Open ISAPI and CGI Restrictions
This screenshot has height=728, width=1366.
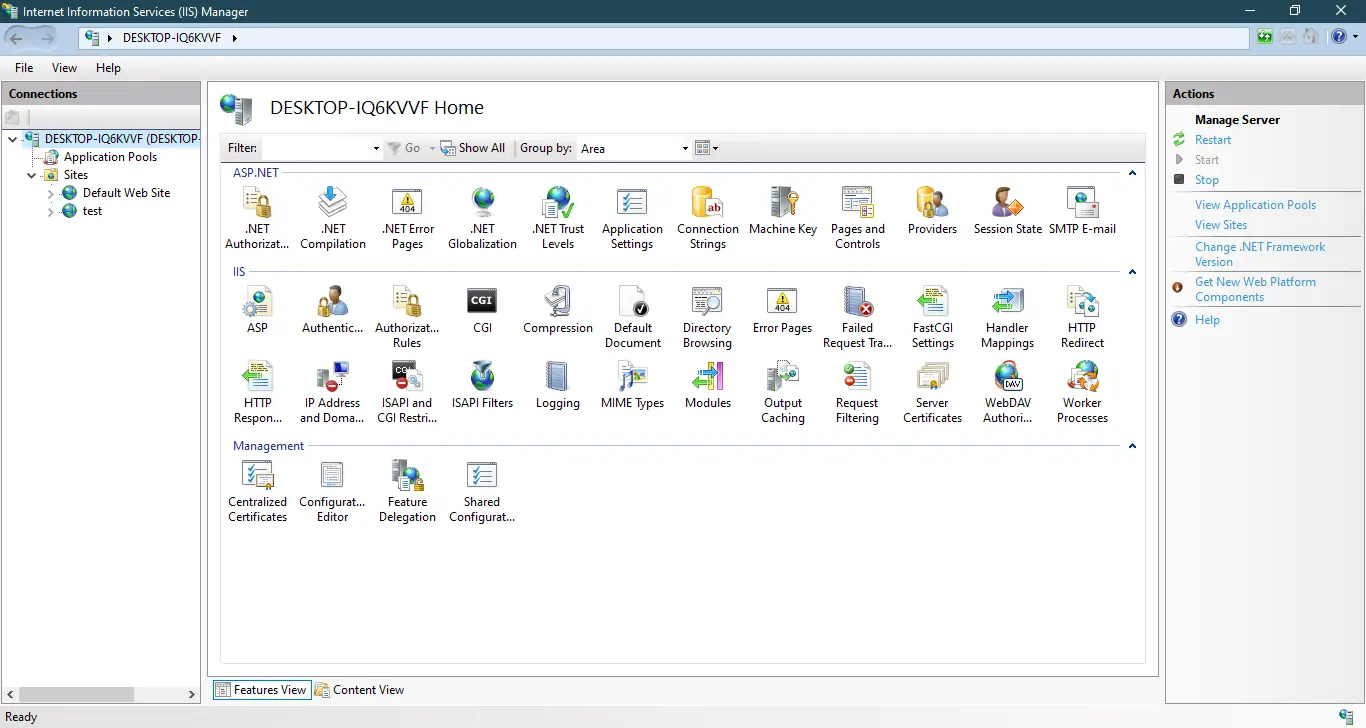407,392
